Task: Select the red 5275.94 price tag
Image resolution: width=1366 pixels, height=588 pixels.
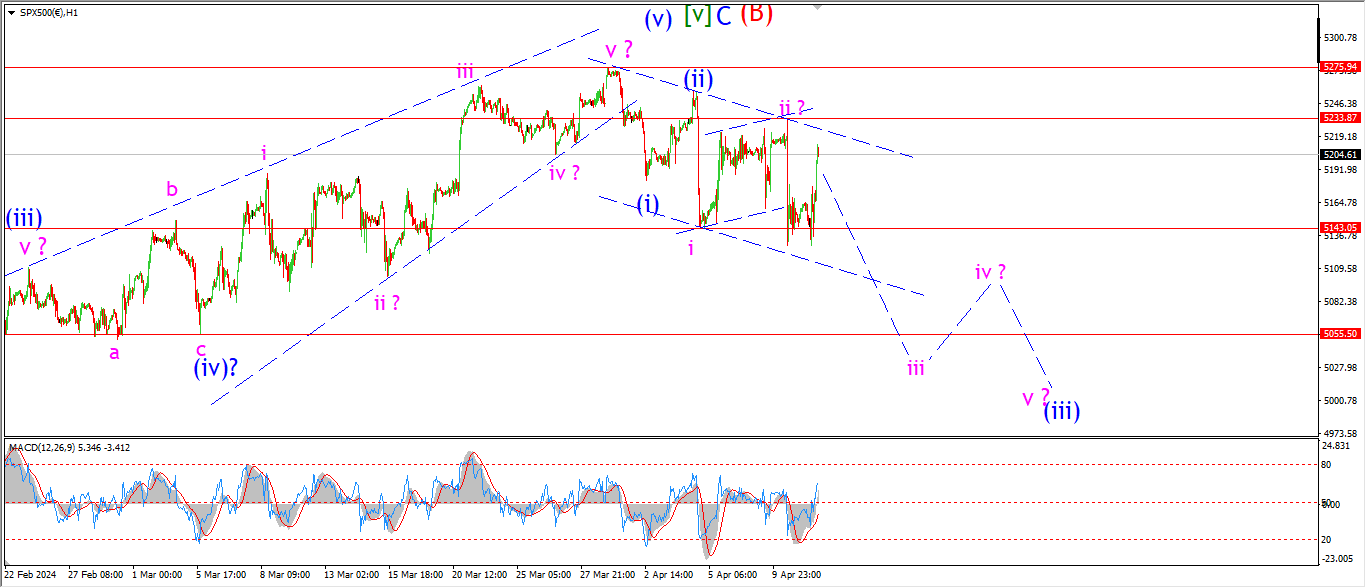Action: (1340, 67)
